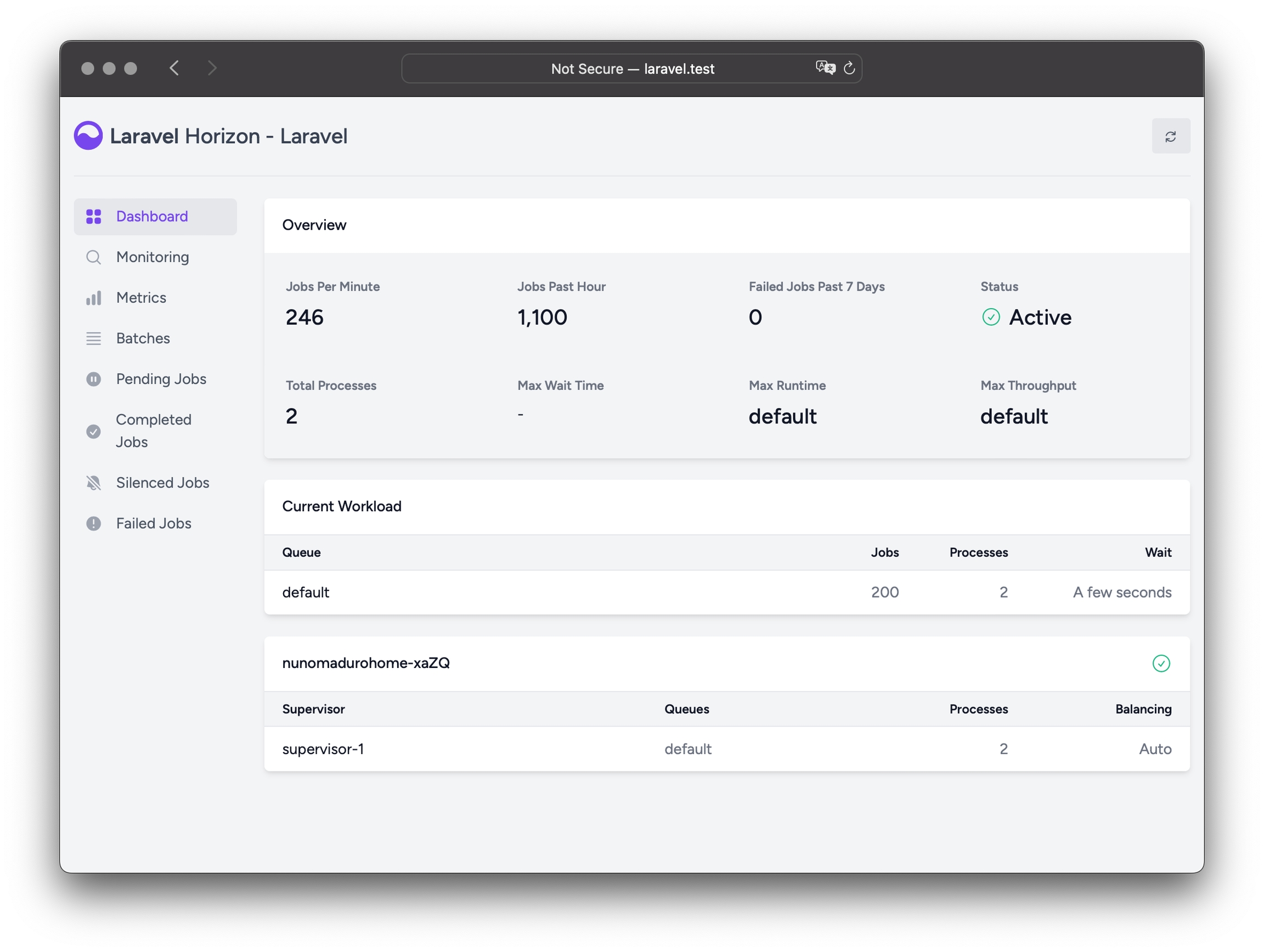Click the Metrics bar chart icon
1264x952 pixels.
[x=94, y=298]
